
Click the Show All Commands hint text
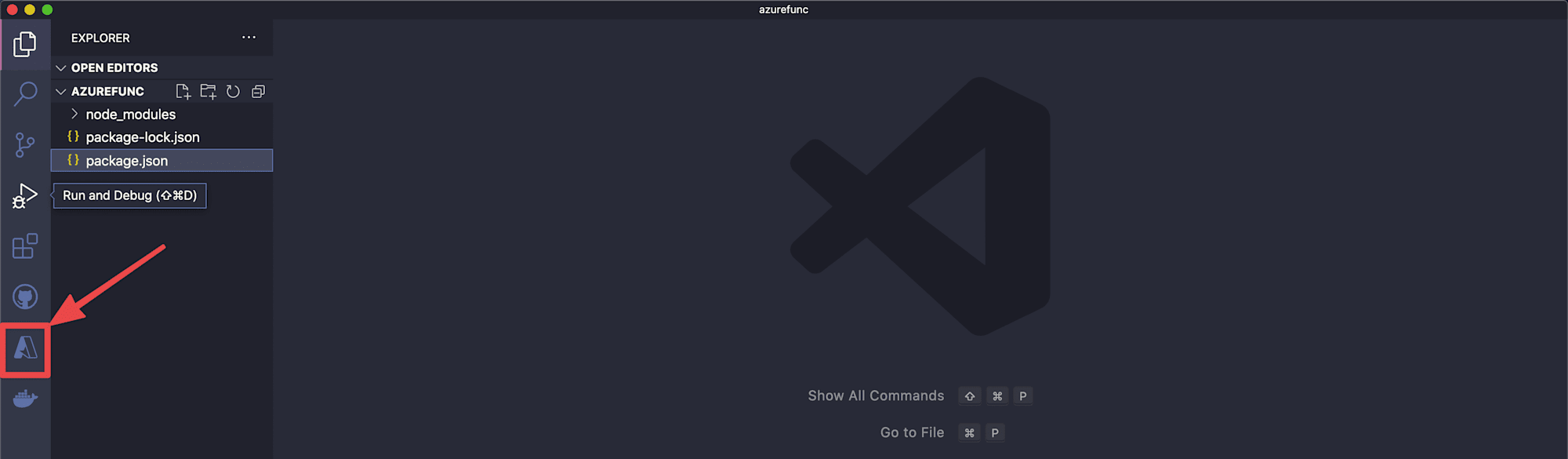pos(876,396)
